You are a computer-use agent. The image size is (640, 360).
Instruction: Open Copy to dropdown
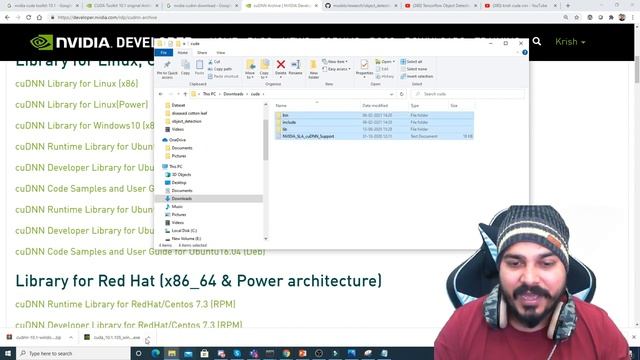click(264, 69)
